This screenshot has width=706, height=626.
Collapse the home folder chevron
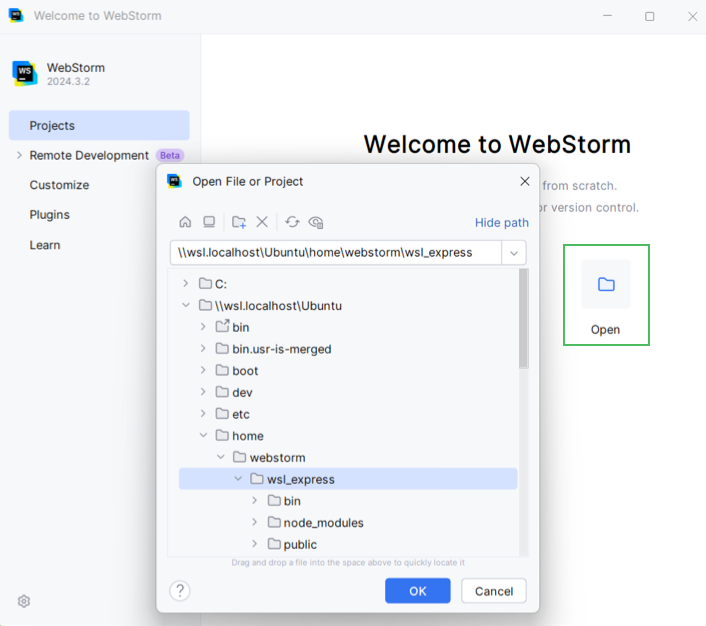click(x=203, y=435)
